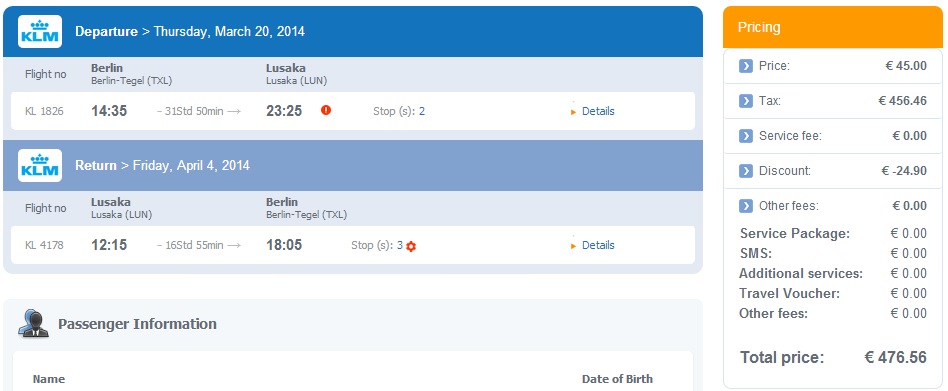Collapse the Other fees row arrow
948x391 pixels.
coord(745,206)
